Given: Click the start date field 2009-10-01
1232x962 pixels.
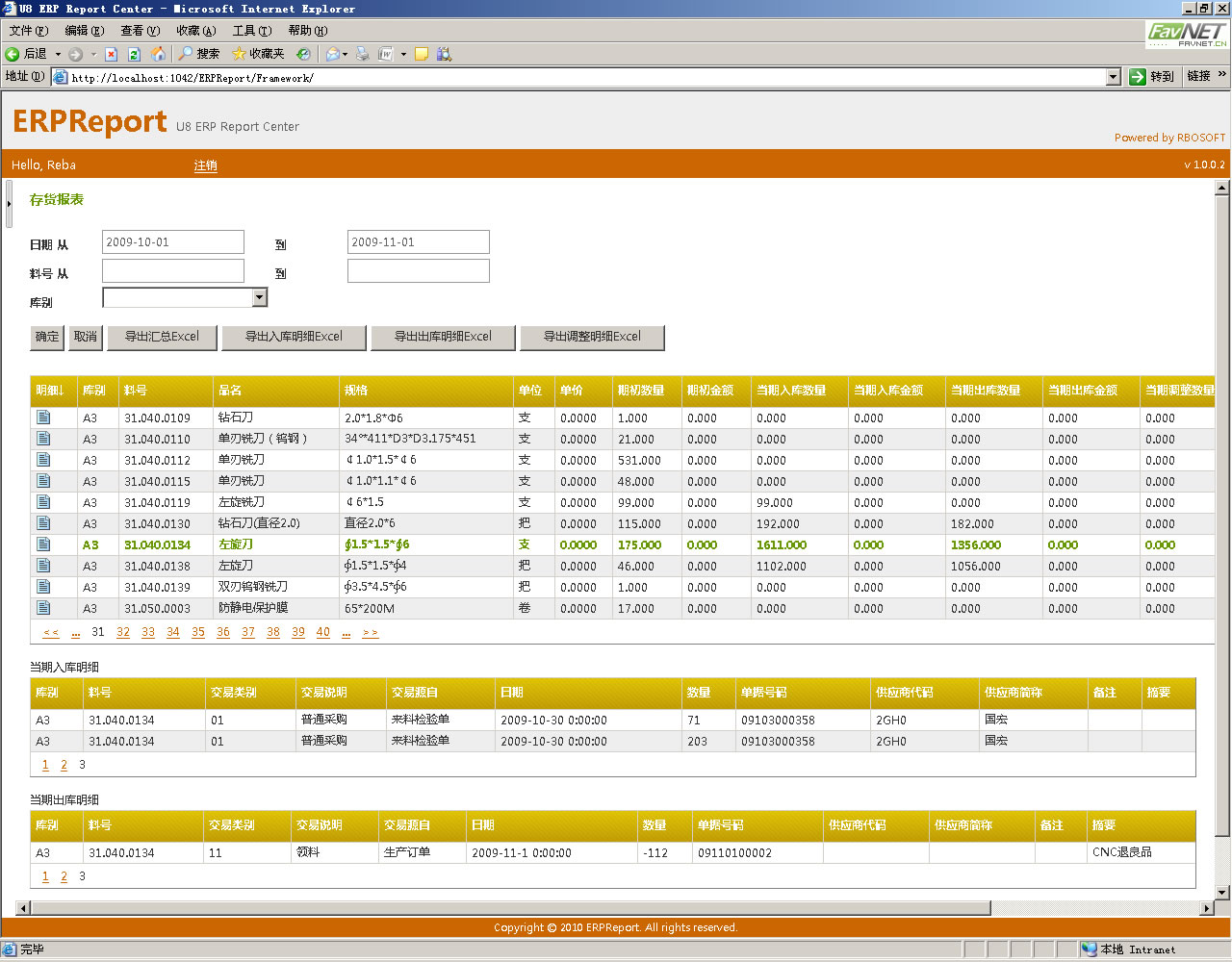Looking at the screenshot, I should pyautogui.click(x=173, y=242).
